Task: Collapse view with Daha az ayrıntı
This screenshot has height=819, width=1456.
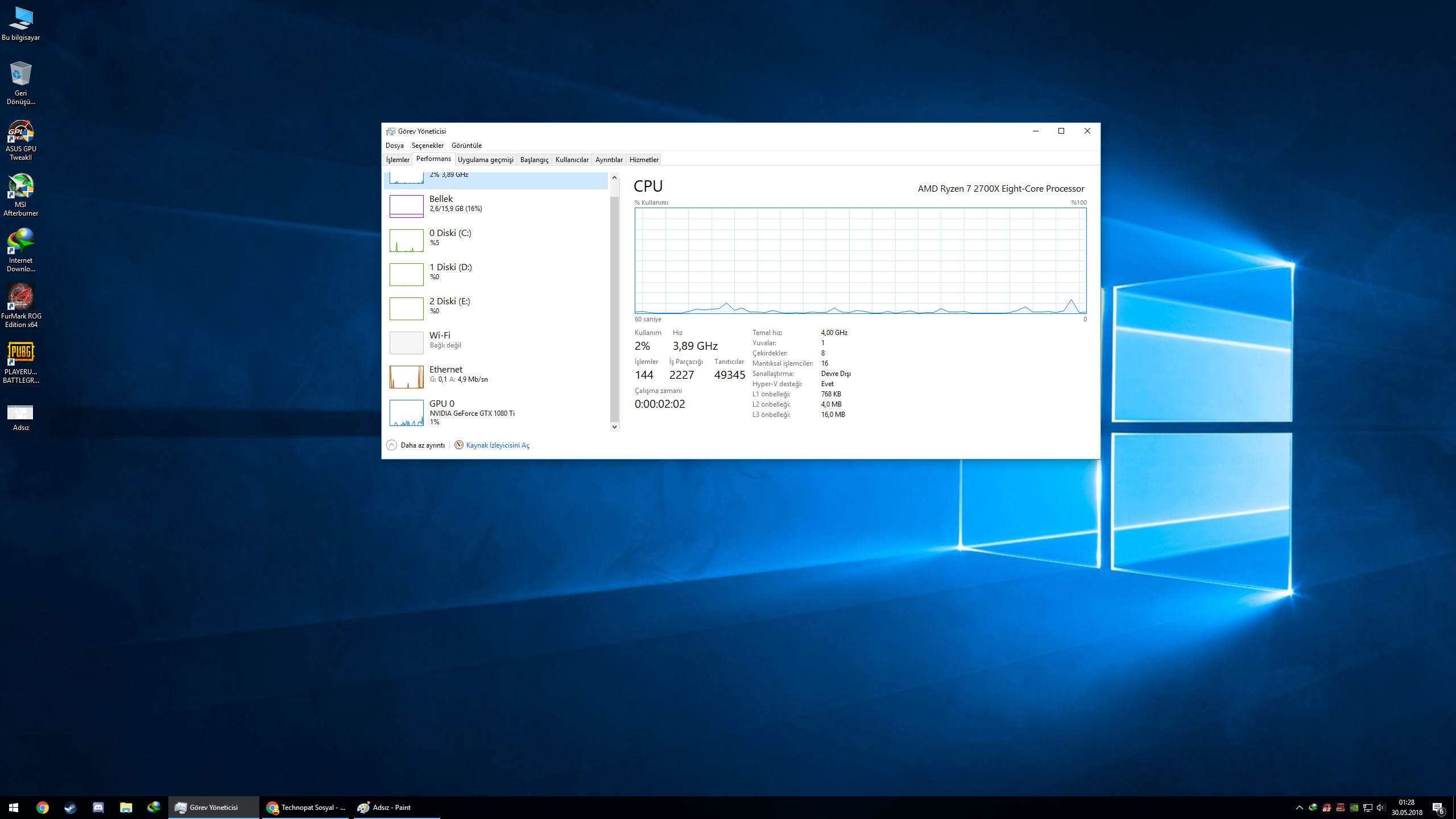Action: coord(416,445)
